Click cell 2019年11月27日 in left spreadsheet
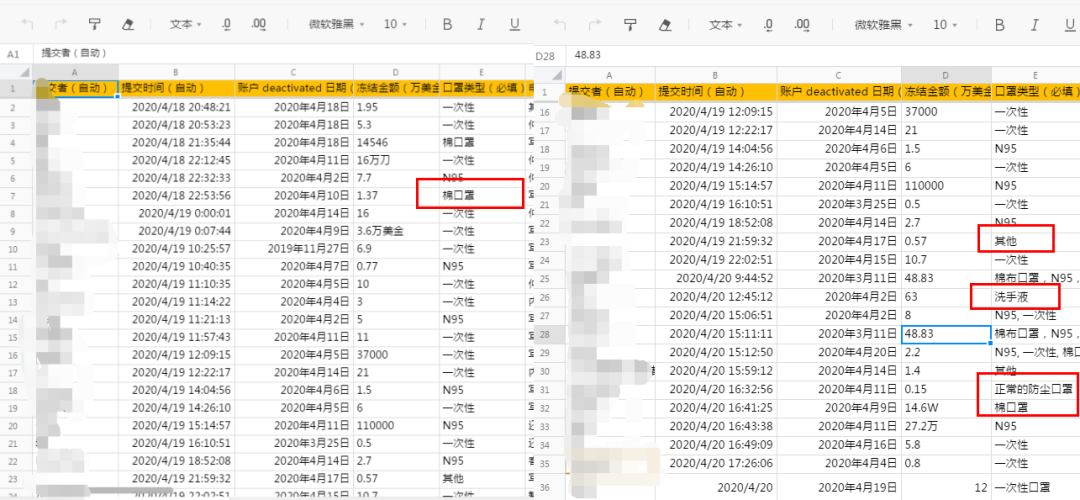This screenshot has height=500, width=1080. pyautogui.click(x=293, y=248)
